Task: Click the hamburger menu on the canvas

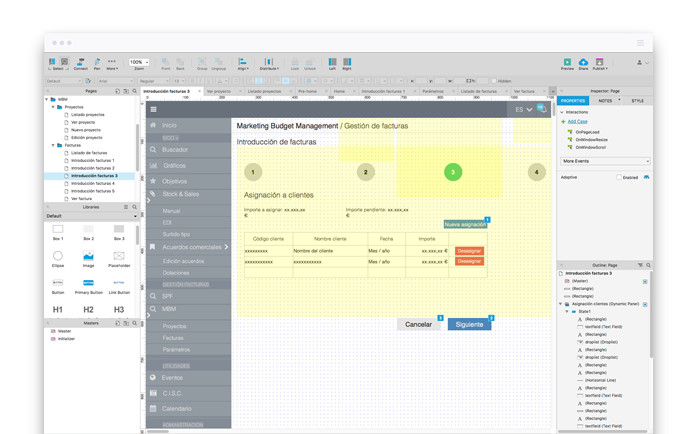Action: pos(154,109)
